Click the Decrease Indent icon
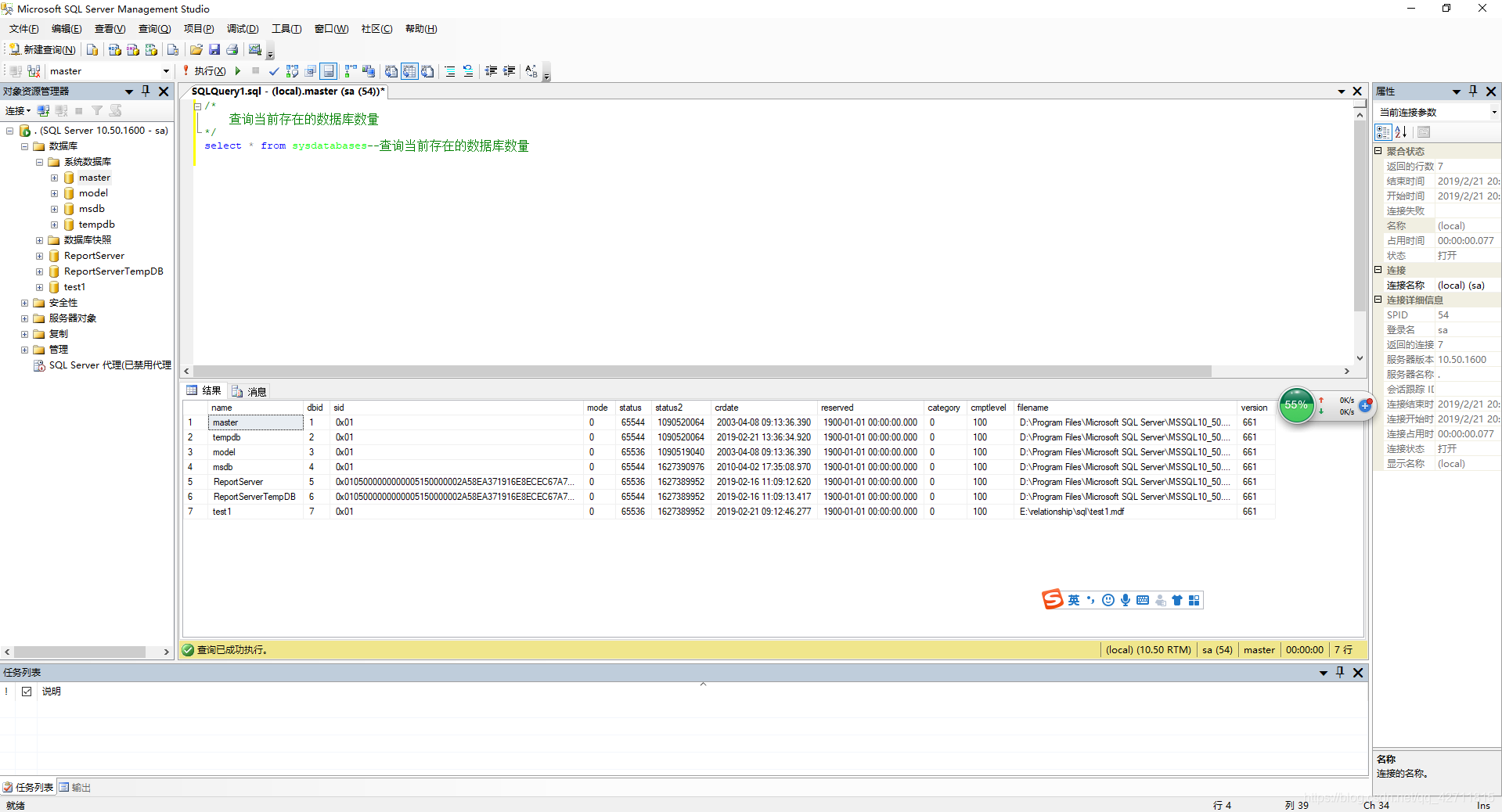The height and width of the screenshot is (812, 1502). click(x=491, y=71)
